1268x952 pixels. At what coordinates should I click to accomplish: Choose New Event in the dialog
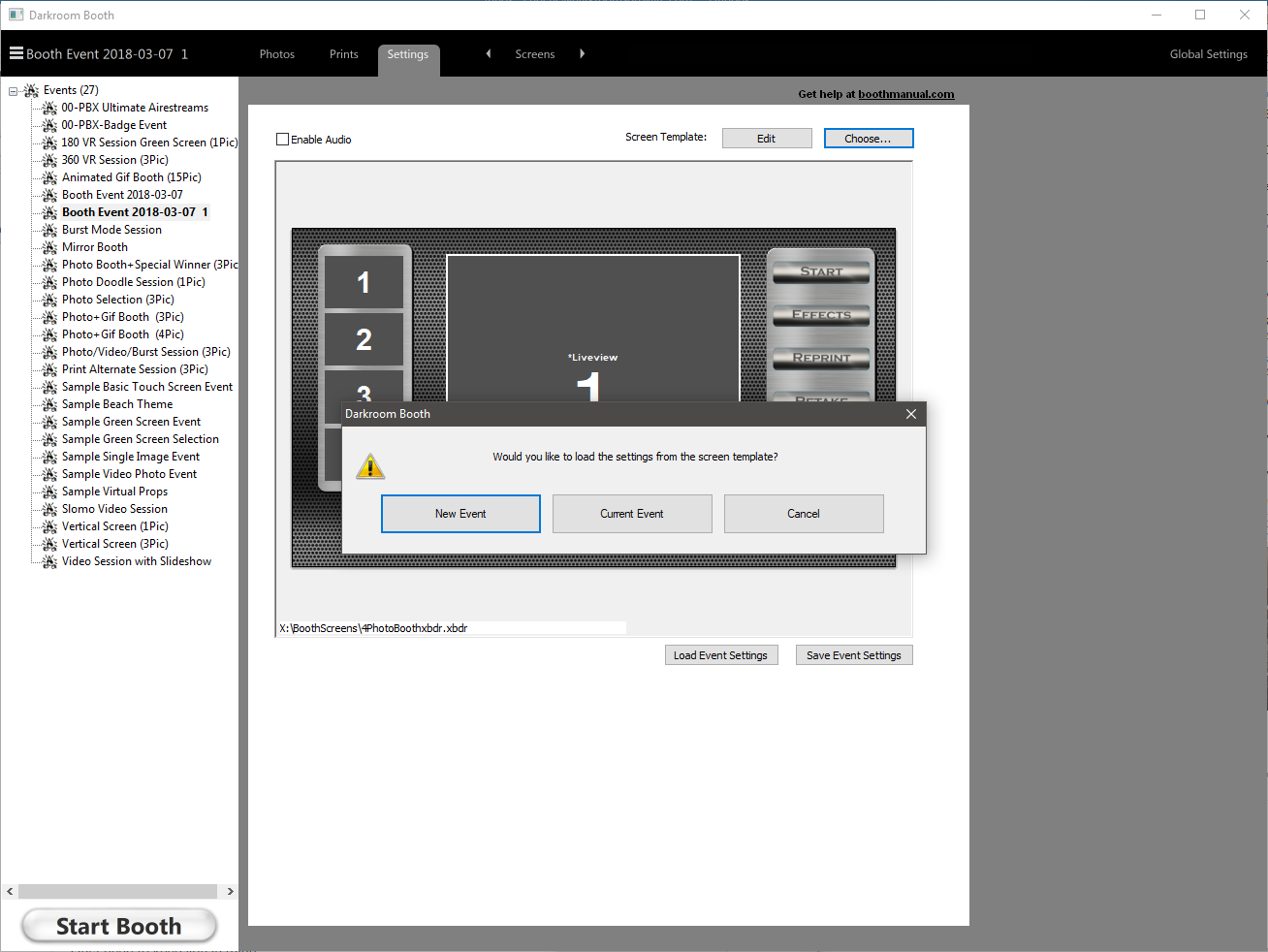click(x=460, y=514)
